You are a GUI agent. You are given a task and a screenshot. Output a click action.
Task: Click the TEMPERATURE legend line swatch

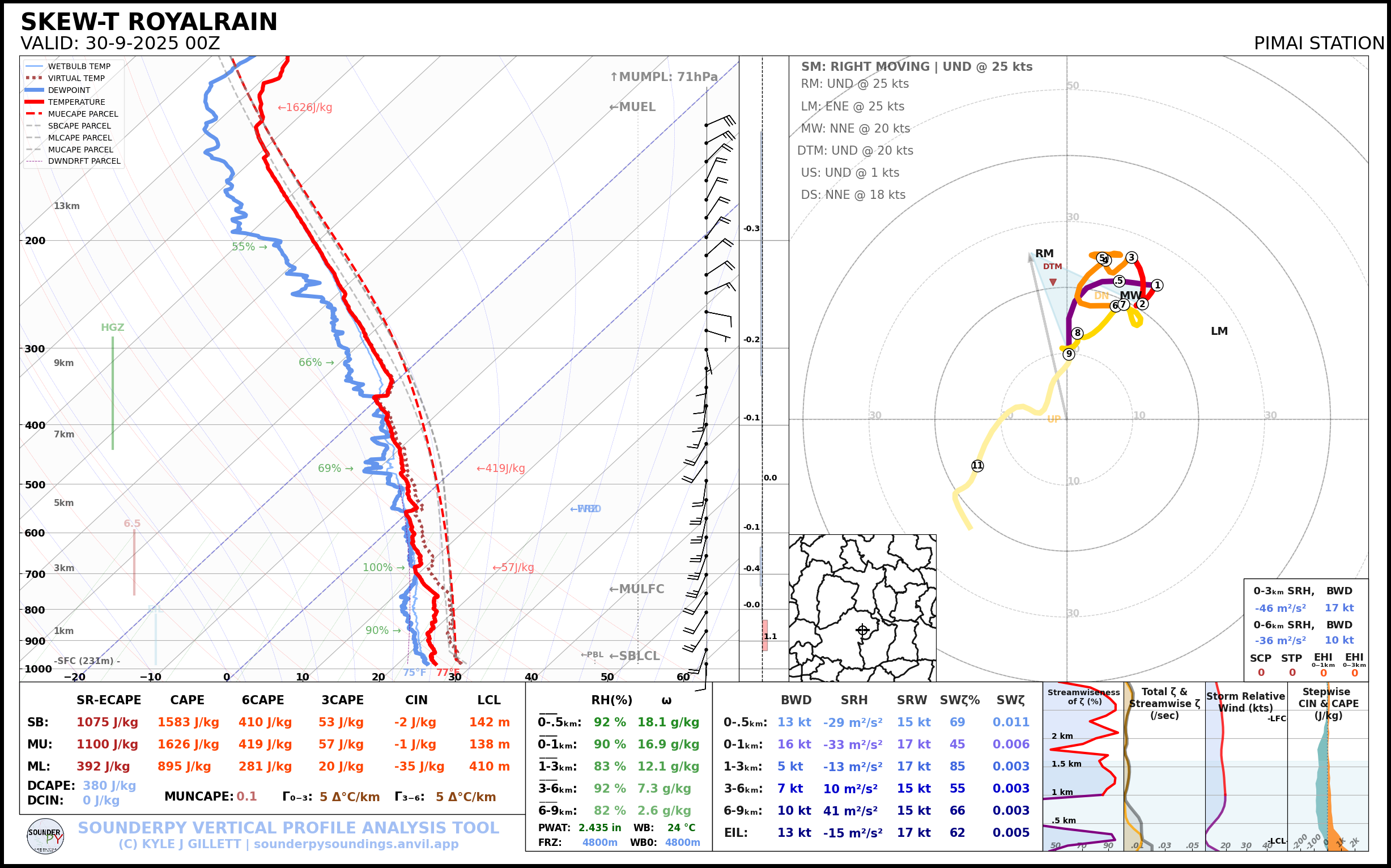(x=35, y=102)
